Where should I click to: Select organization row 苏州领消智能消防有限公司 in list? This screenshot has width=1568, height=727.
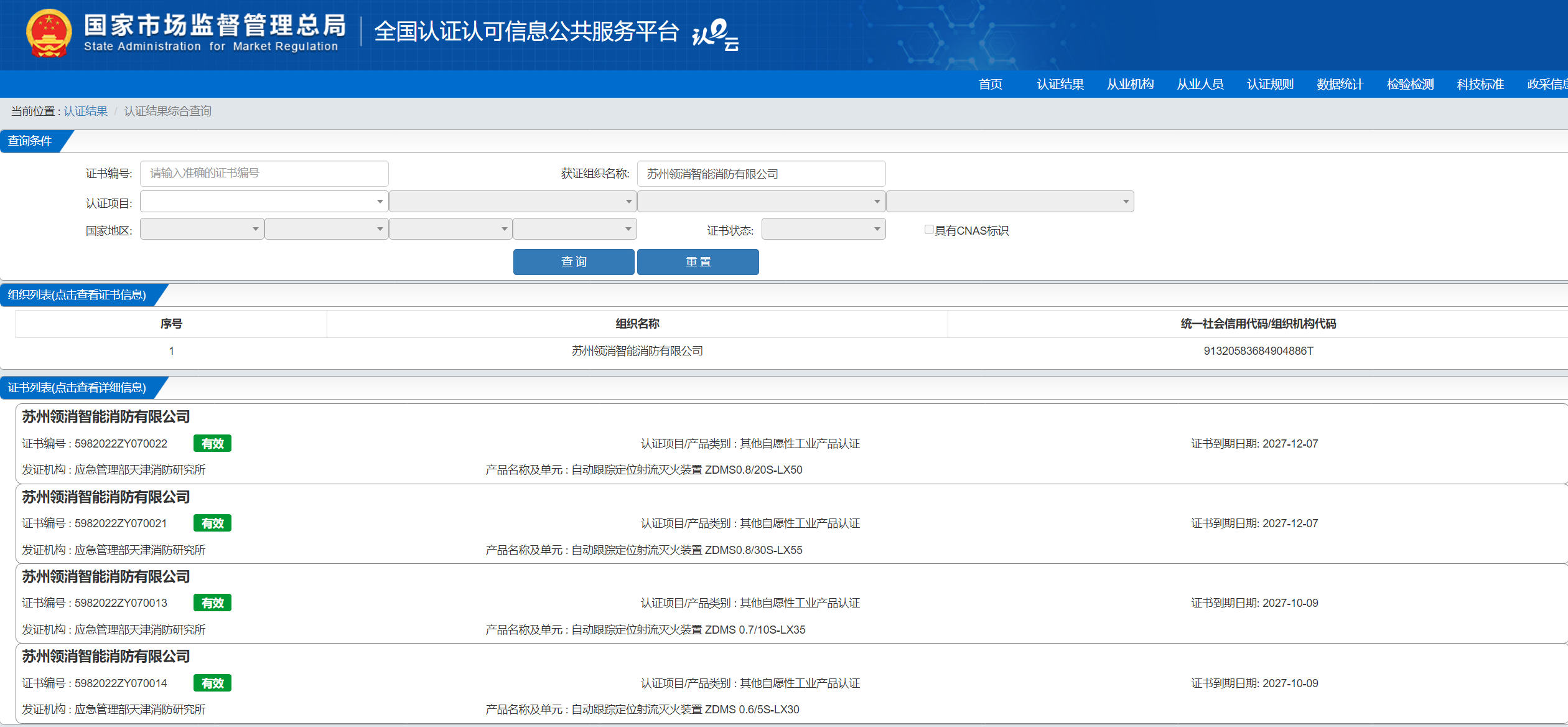pos(791,351)
